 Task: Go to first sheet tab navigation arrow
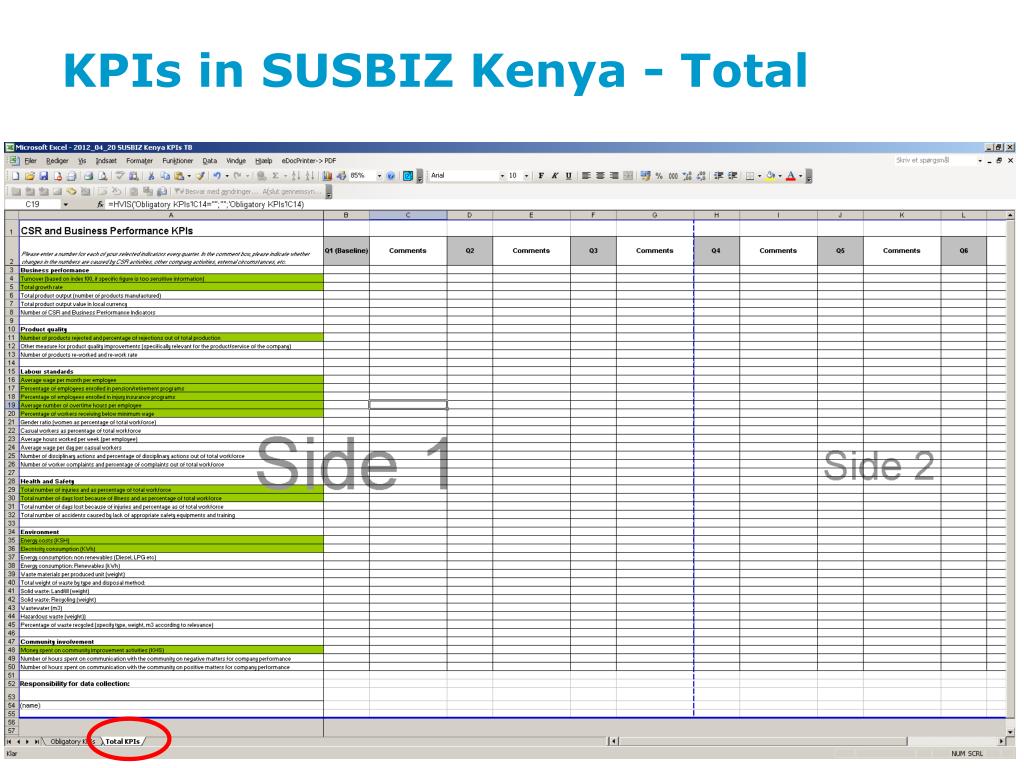(x=9, y=741)
